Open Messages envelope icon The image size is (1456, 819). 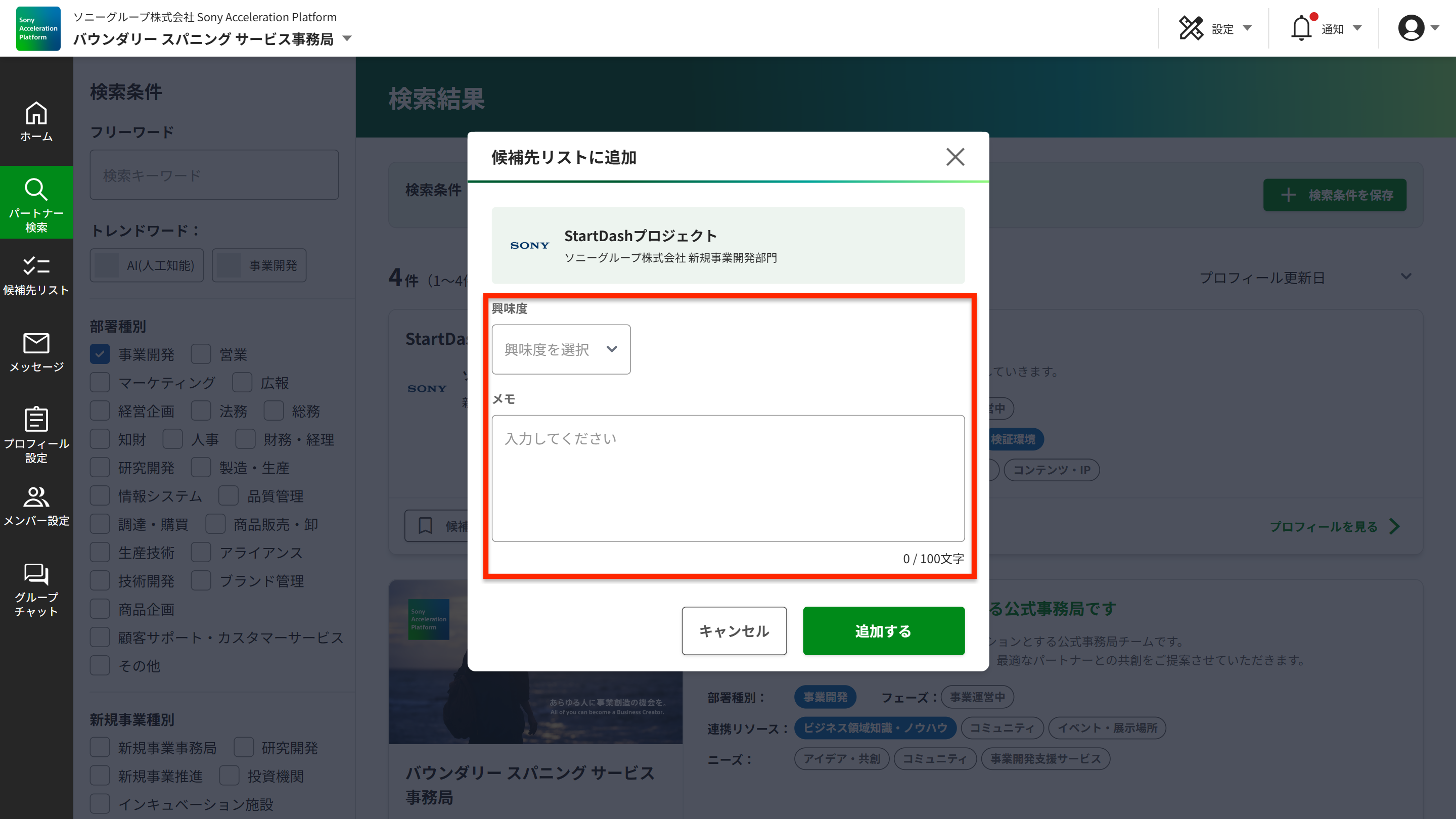(x=36, y=343)
